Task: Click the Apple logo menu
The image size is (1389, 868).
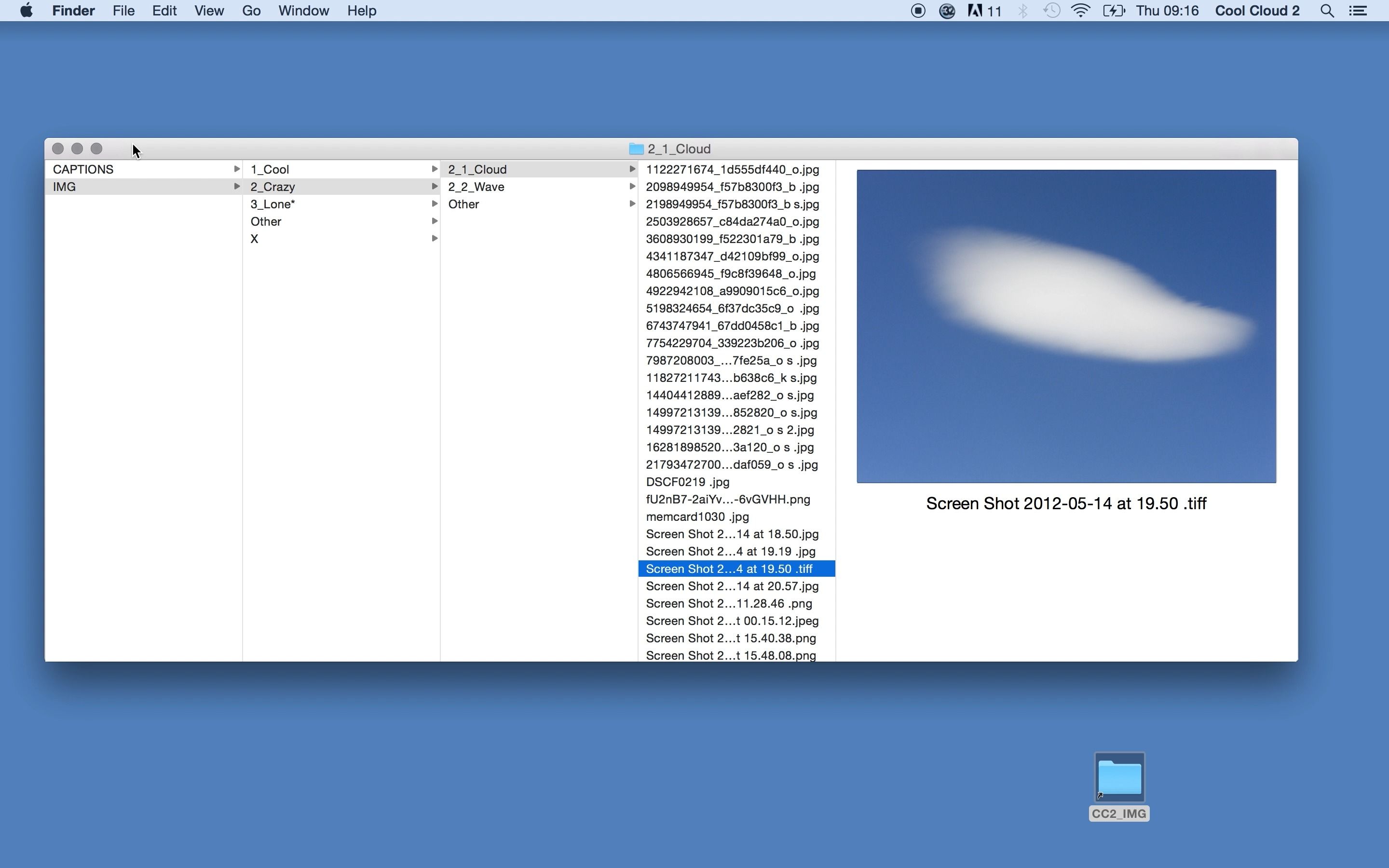Action: coord(27,10)
